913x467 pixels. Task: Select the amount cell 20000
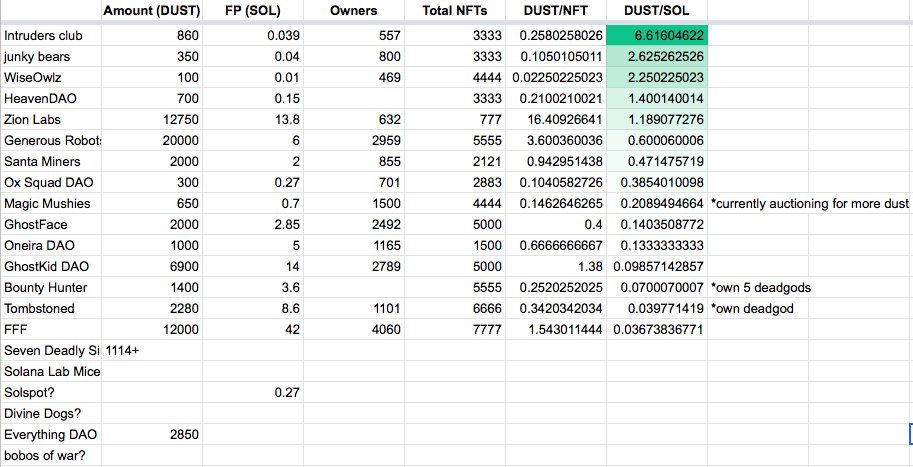coord(152,140)
